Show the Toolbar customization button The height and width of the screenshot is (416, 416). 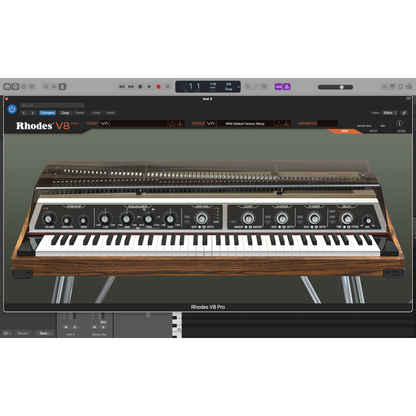tap(32, 87)
